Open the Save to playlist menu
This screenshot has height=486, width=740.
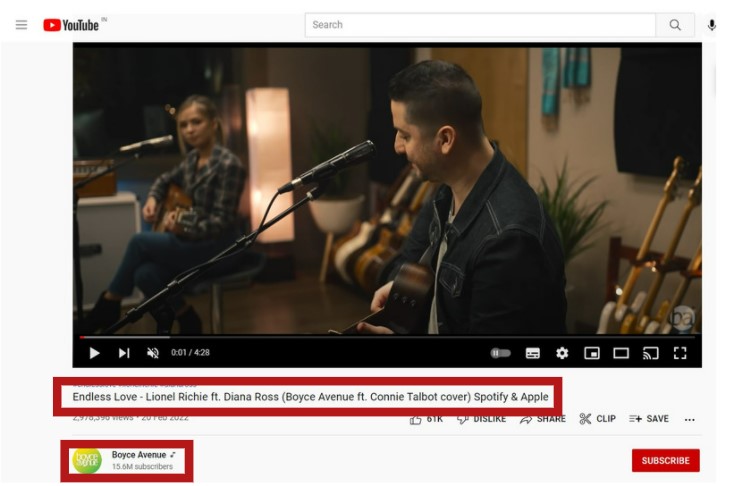pos(648,419)
